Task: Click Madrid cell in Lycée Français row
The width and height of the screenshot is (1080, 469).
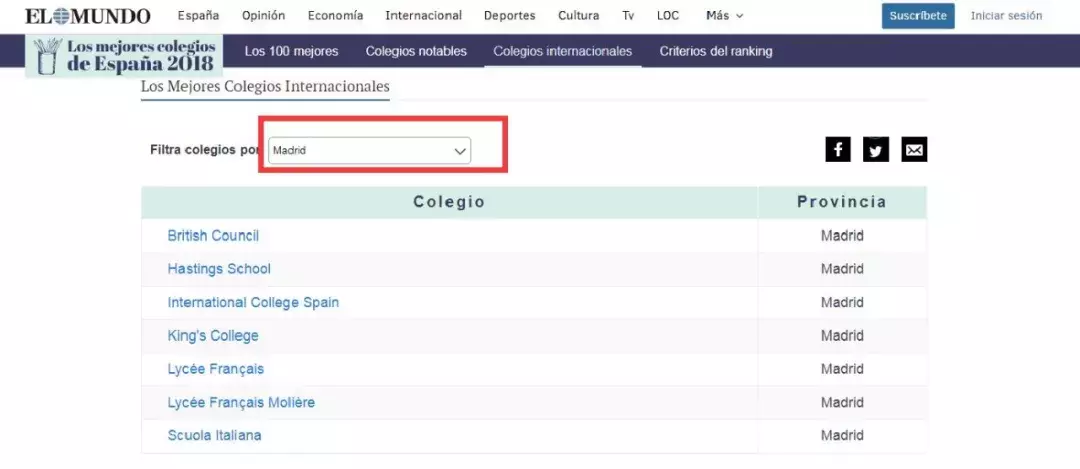Action: tap(842, 369)
